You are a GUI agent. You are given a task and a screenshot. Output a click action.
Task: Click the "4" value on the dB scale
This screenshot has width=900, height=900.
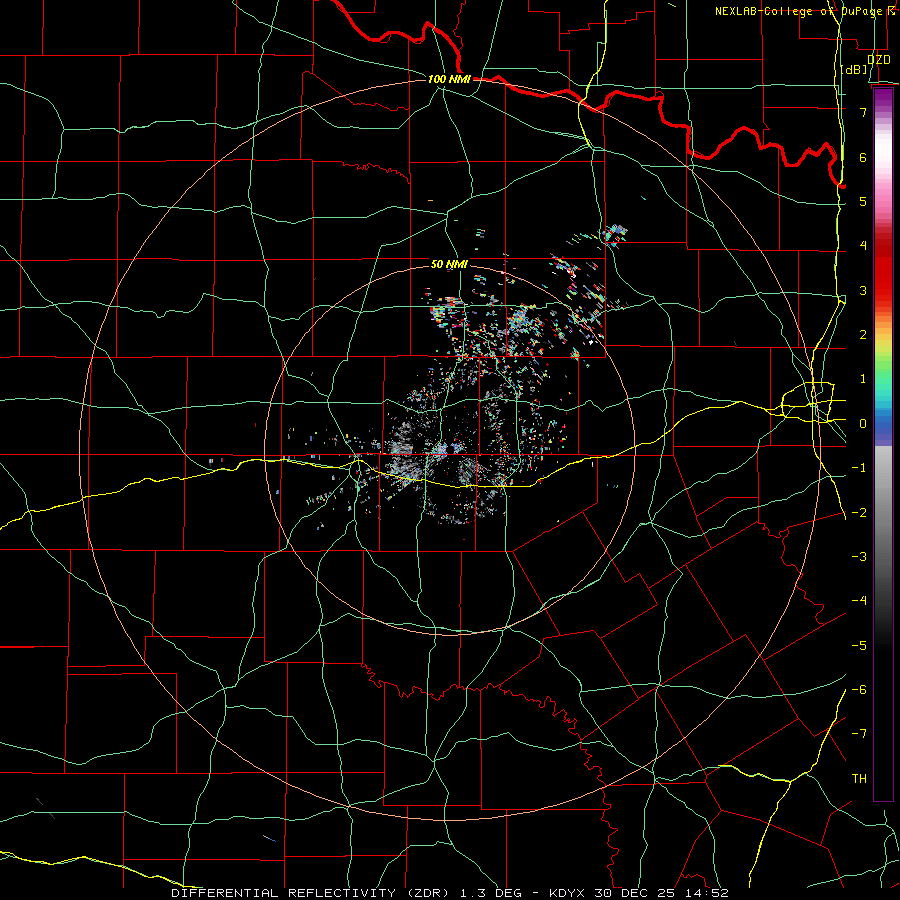863,246
